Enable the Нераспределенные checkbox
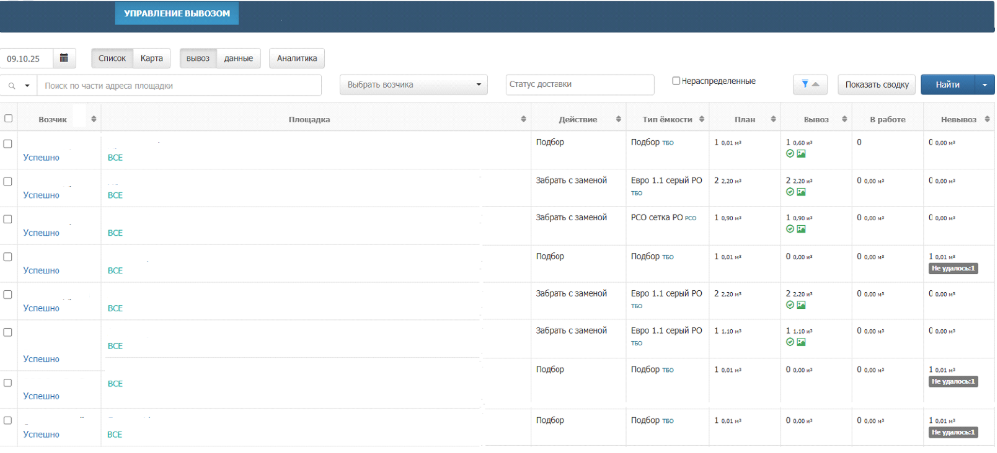This screenshot has width=997, height=453. coord(676,81)
